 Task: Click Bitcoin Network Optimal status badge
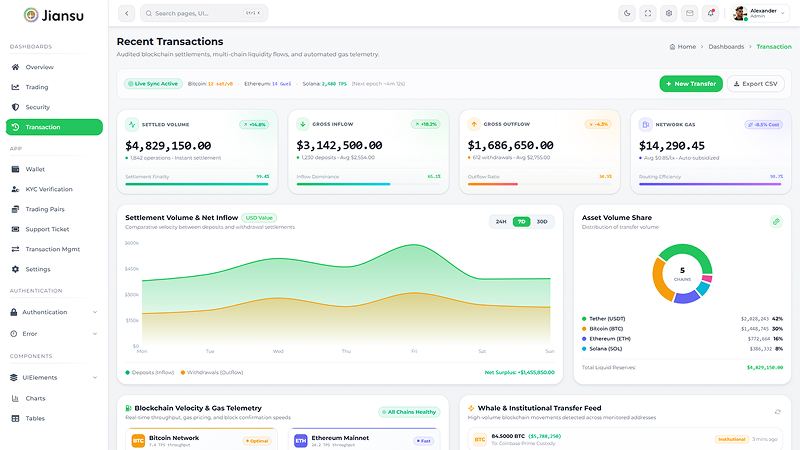tap(258, 441)
